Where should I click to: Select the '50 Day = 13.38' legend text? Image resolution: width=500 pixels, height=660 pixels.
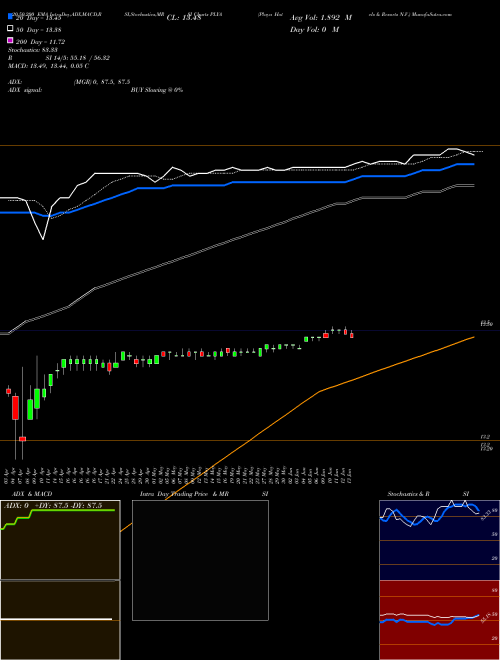click(x=39, y=30)
